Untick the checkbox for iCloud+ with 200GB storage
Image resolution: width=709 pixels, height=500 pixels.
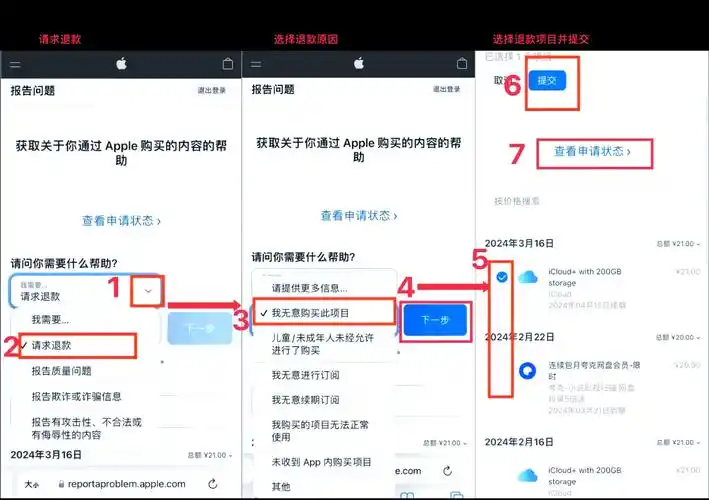(x=501, y=277)
